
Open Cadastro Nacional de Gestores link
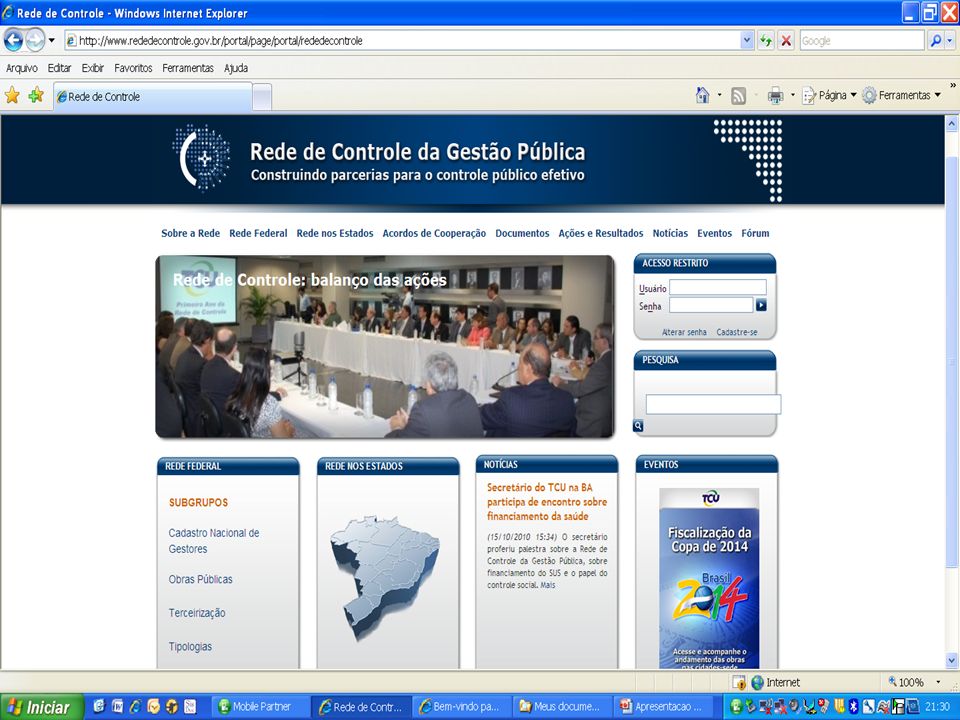[214, 541]
